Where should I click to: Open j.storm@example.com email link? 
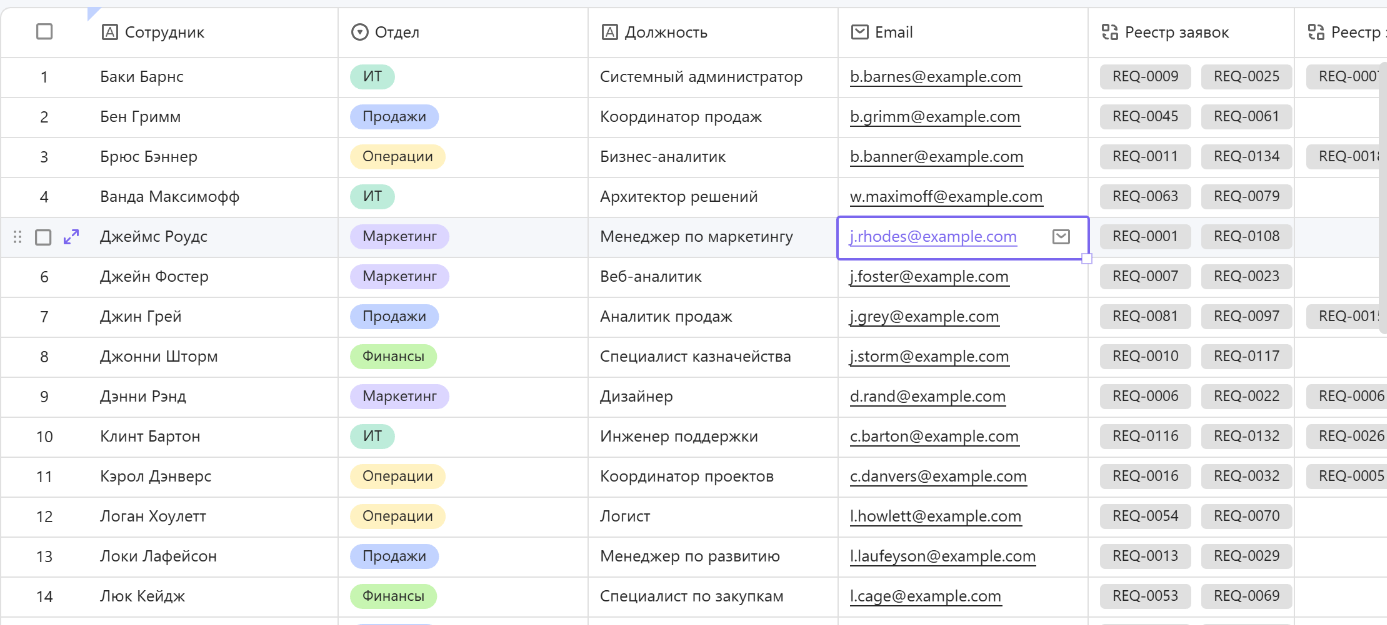[929, 357]
